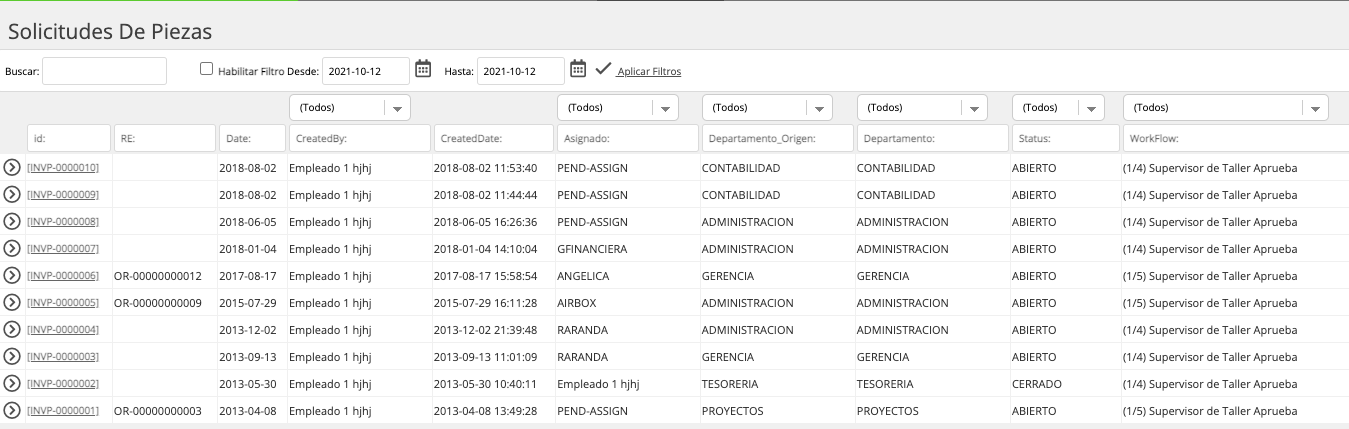
Task: Click the Solicitudes De Piezas page title
Action: (110, 31)
